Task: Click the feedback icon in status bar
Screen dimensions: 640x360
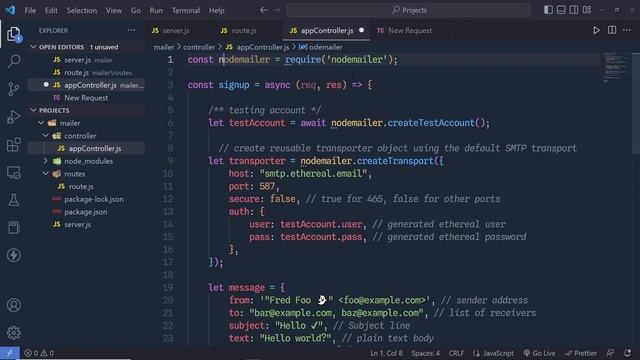Action: 611,353
